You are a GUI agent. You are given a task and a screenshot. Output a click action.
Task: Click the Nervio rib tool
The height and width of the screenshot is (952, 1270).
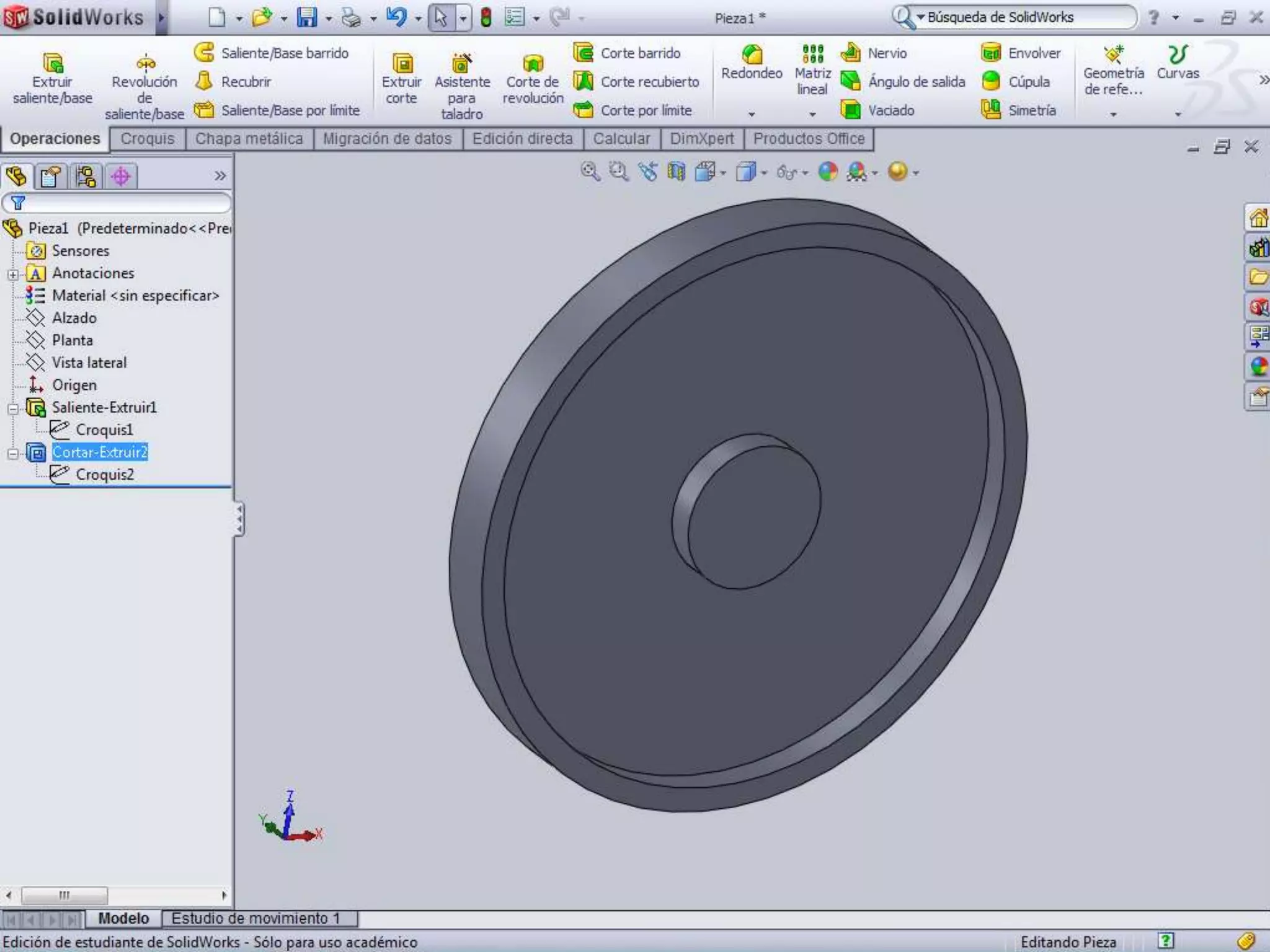click(x=851, y=53)
